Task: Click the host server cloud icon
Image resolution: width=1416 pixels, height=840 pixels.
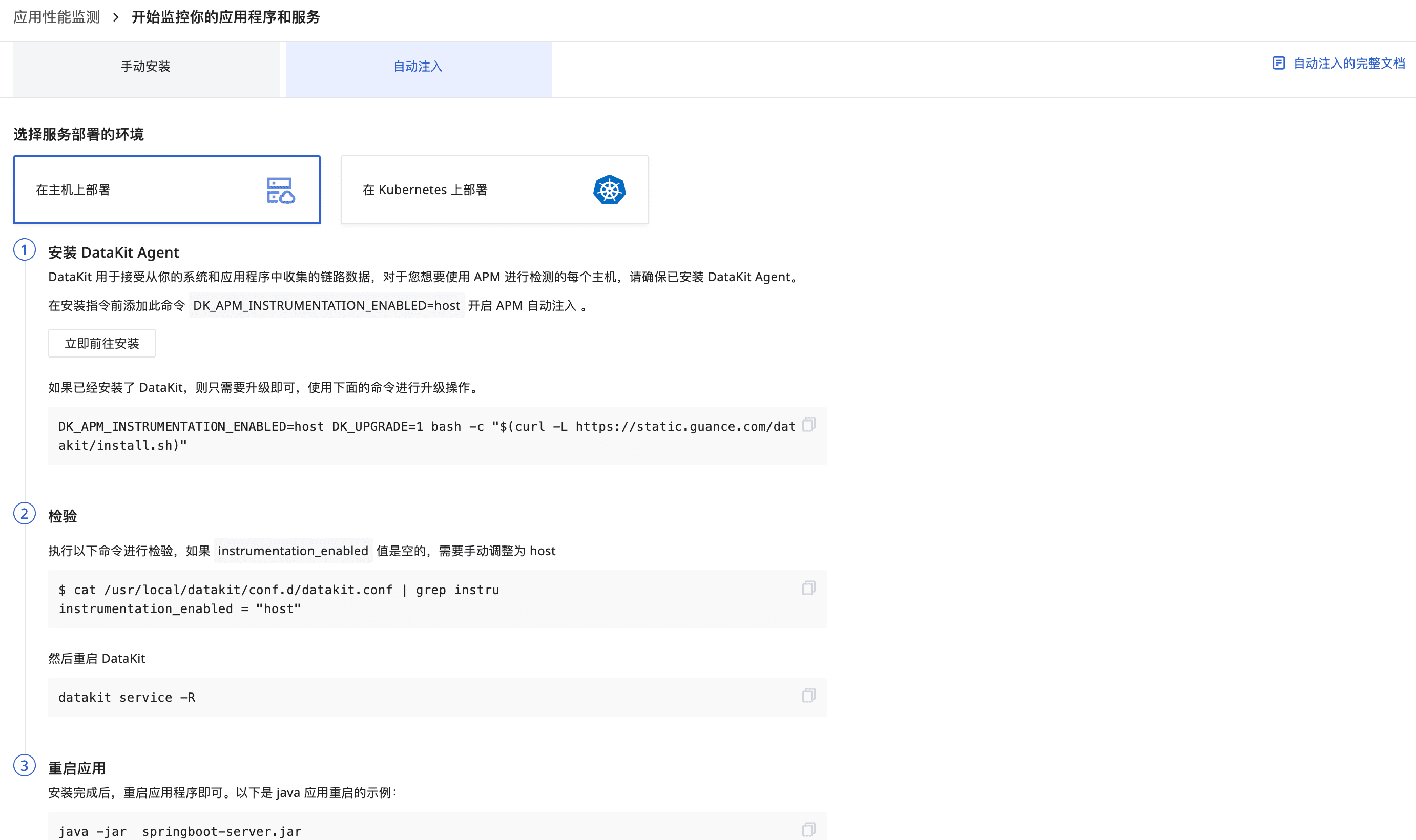Action: click(x=281, y=190)
